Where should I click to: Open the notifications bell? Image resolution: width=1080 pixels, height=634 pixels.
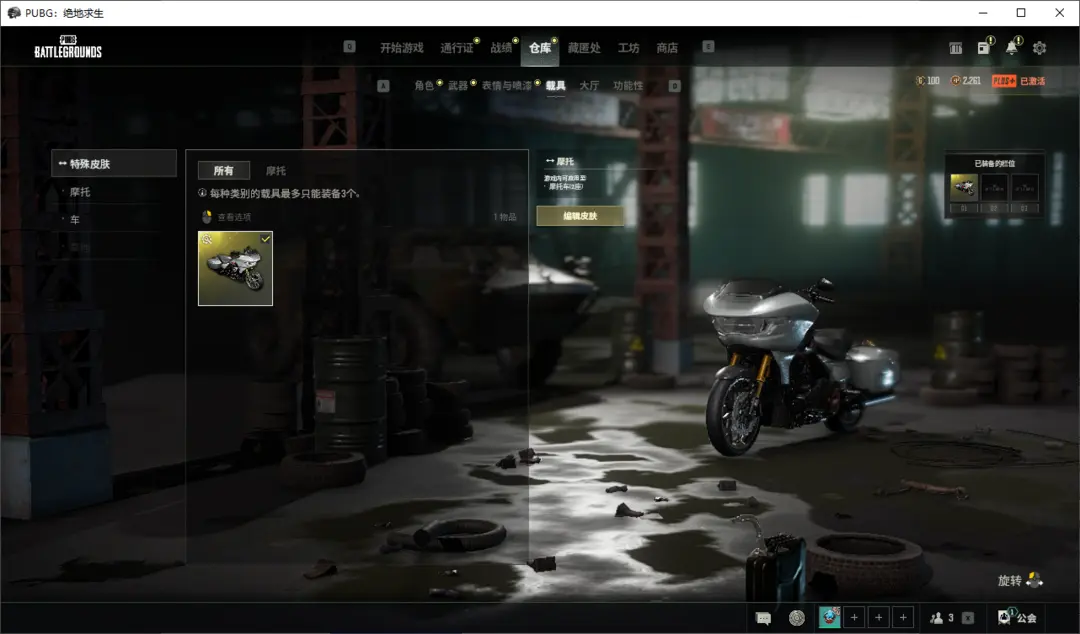(1011, 48)
